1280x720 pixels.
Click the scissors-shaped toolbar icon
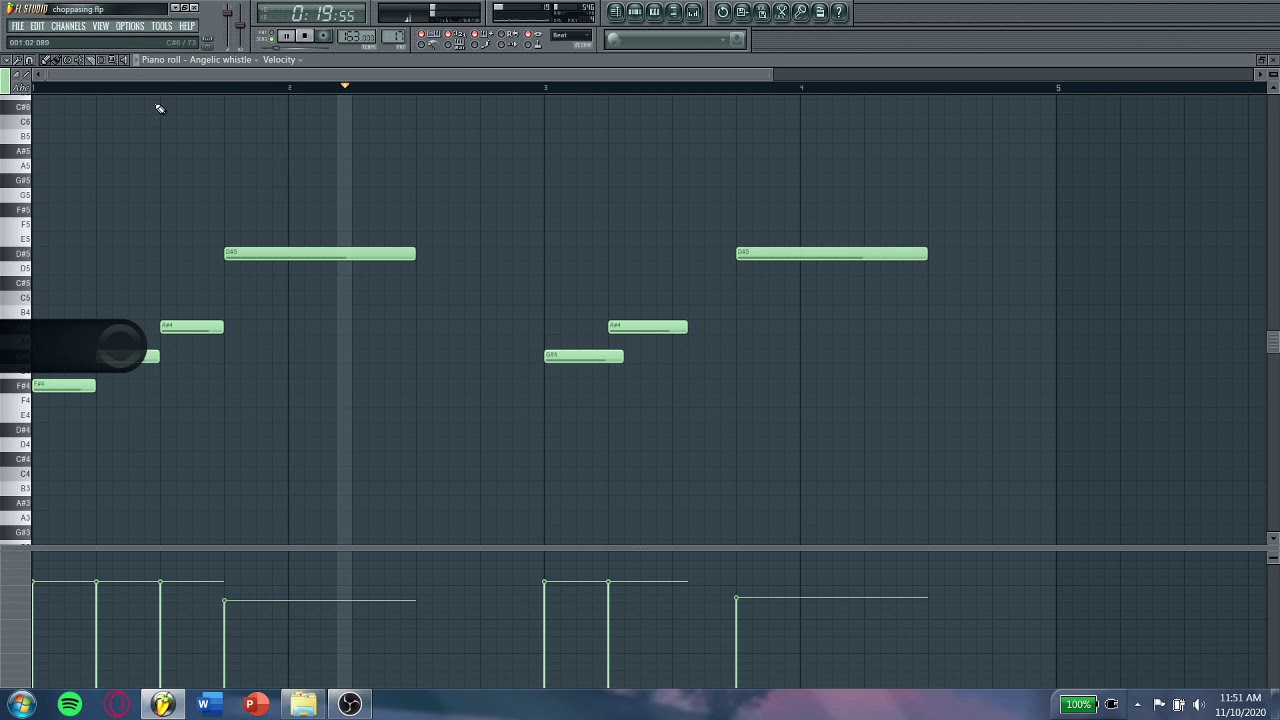781,12
